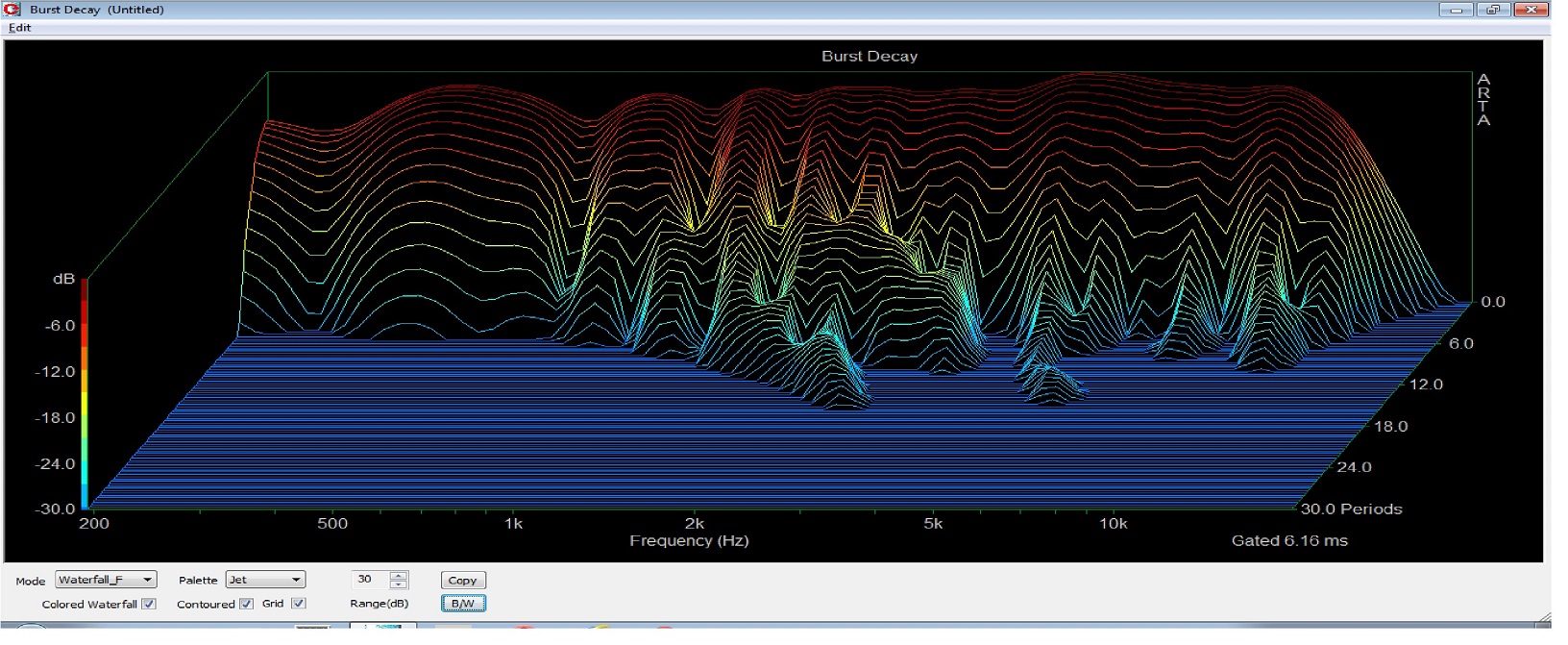Click inside the Range(dB) value field
1568x645 pixels.
(369, 580)
